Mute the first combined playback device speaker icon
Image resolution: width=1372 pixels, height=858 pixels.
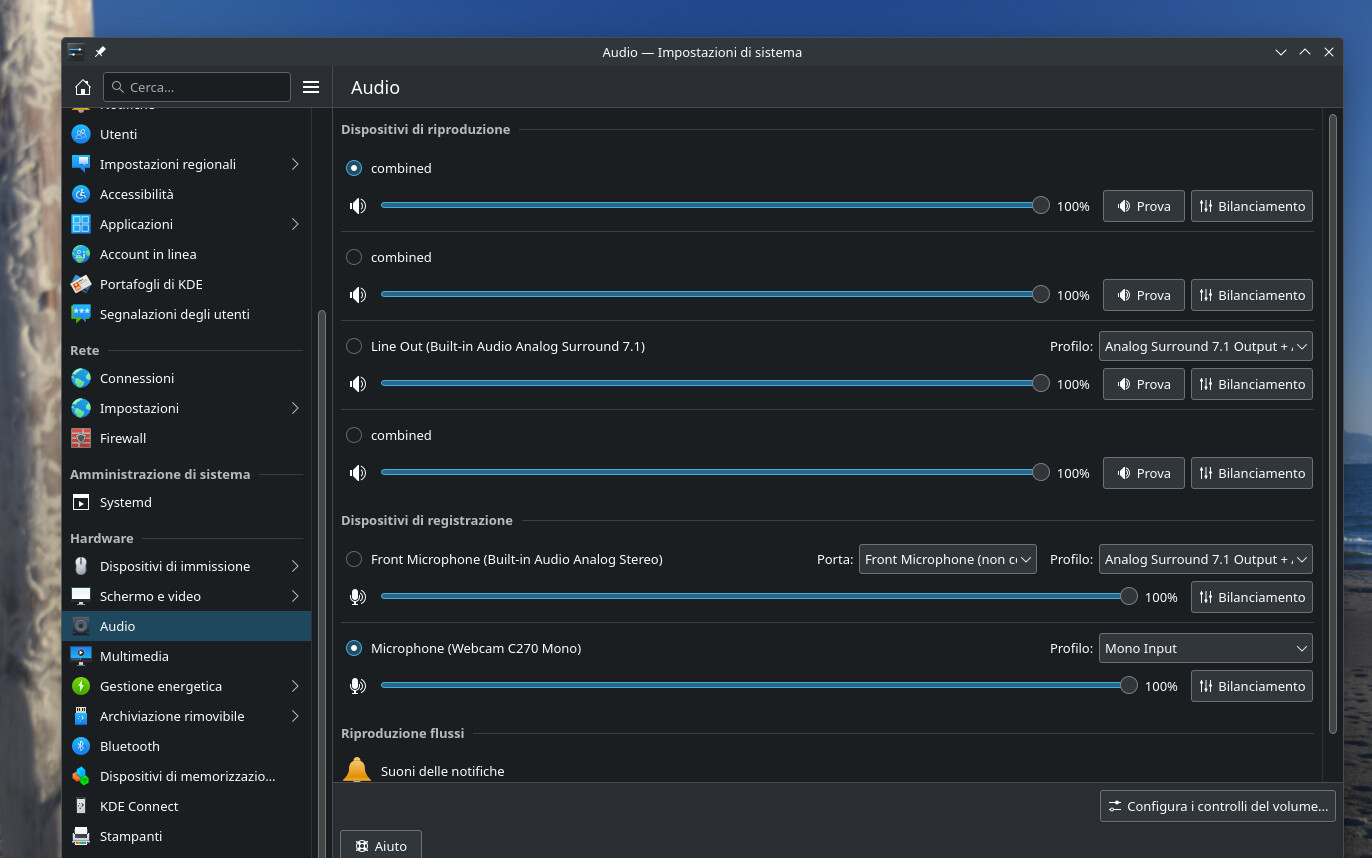click(357, 206)
